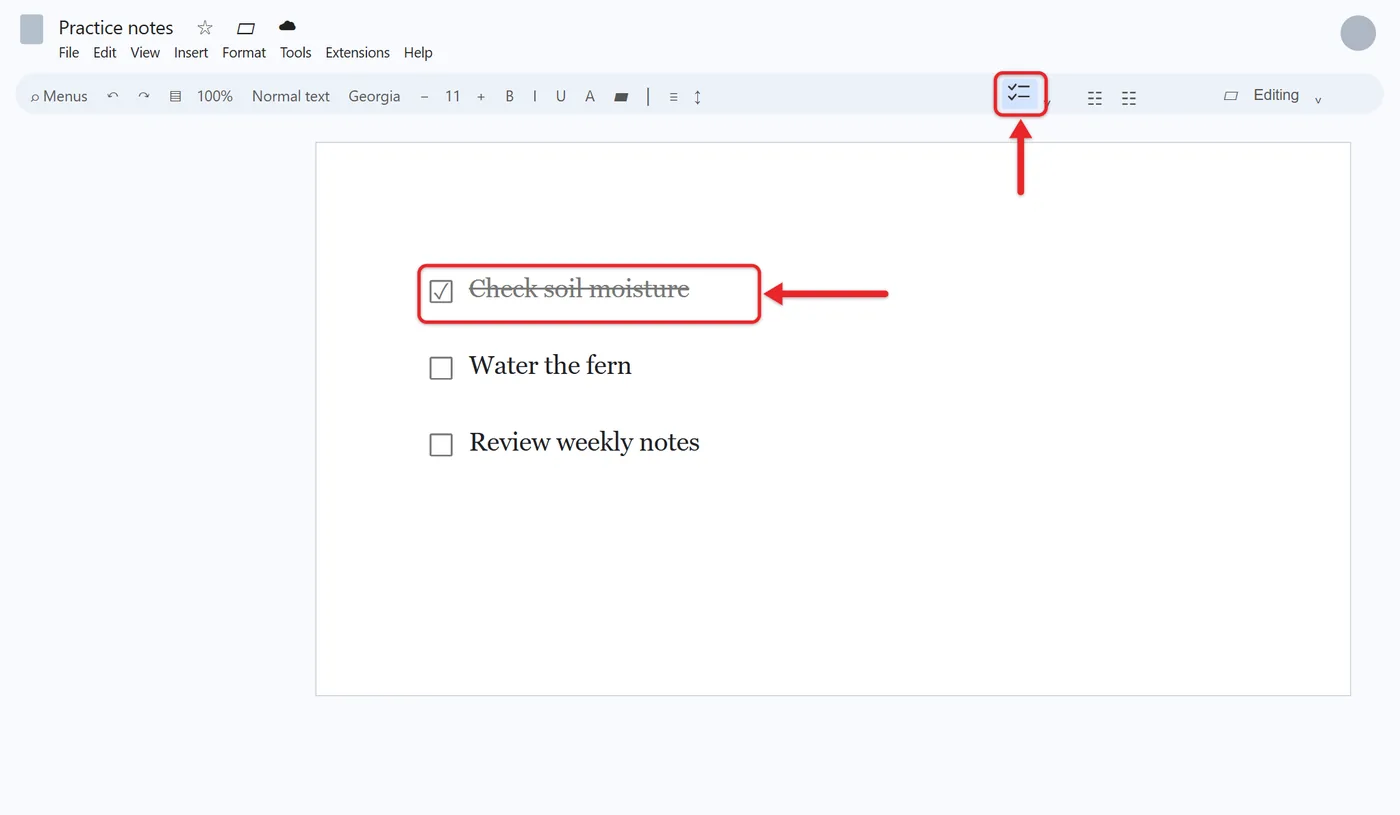Open the Georgia font dropdown

point(374,96)
